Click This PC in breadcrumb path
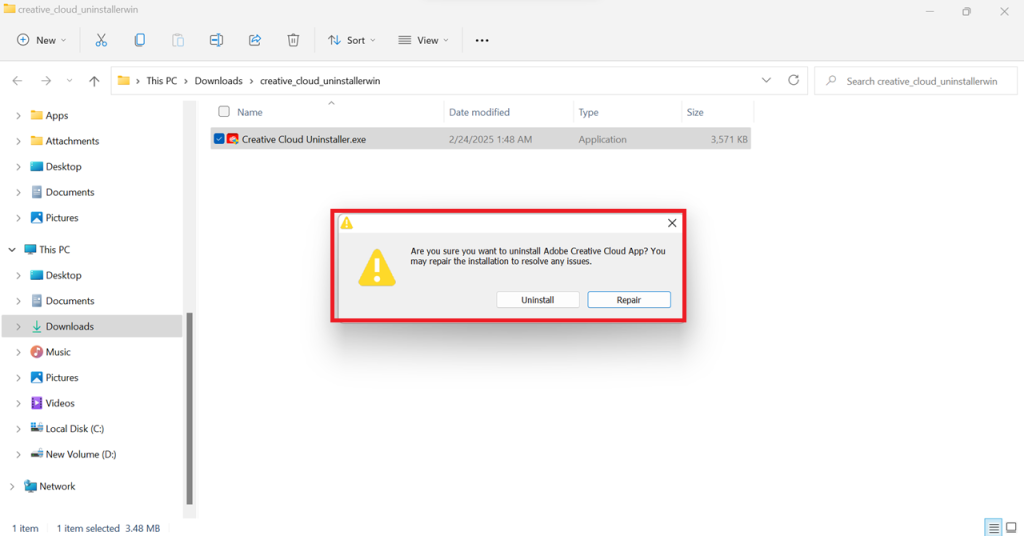This screenshot has height=536, width=1024. pos(161,81)
